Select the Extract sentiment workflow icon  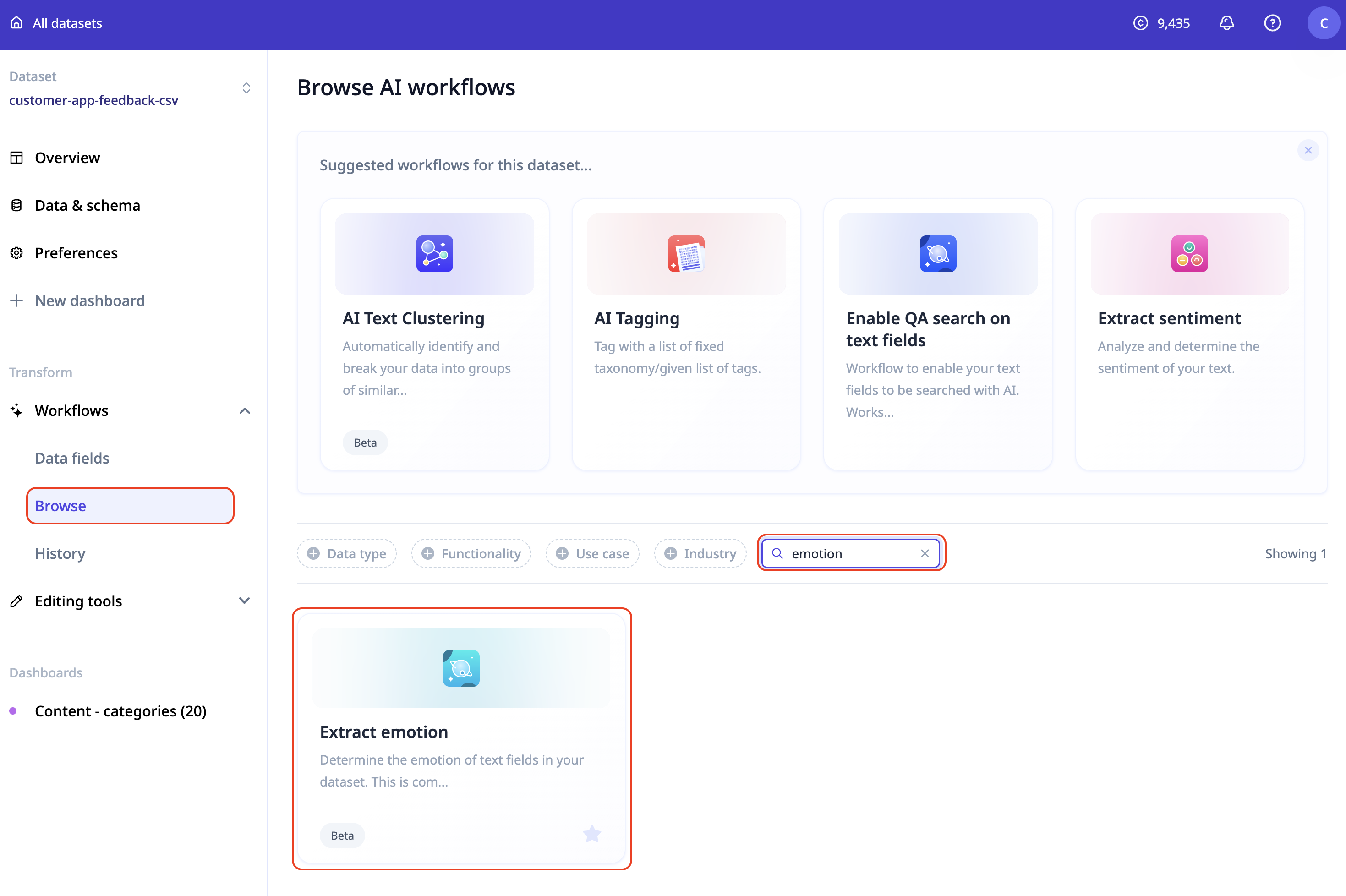coord(1189,254)
